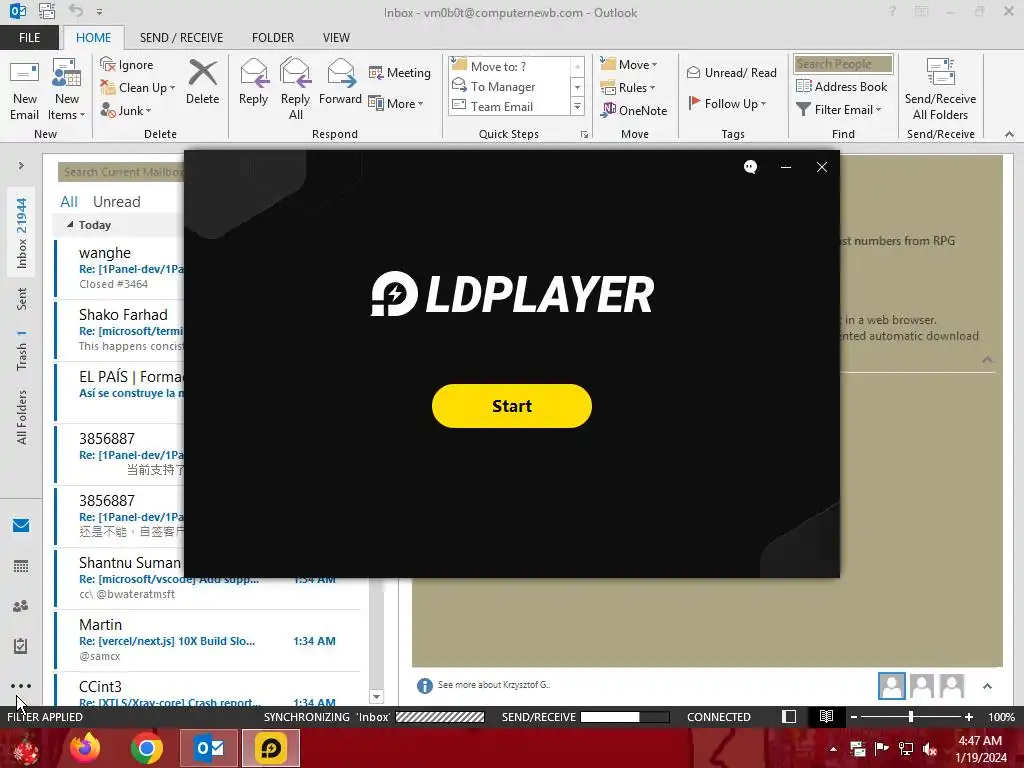Image resolution: width=1024 pixels, height=768 pixels.
Task: Switch to the SEND / RECEIVE tab
Action: [x=182, y=38]
